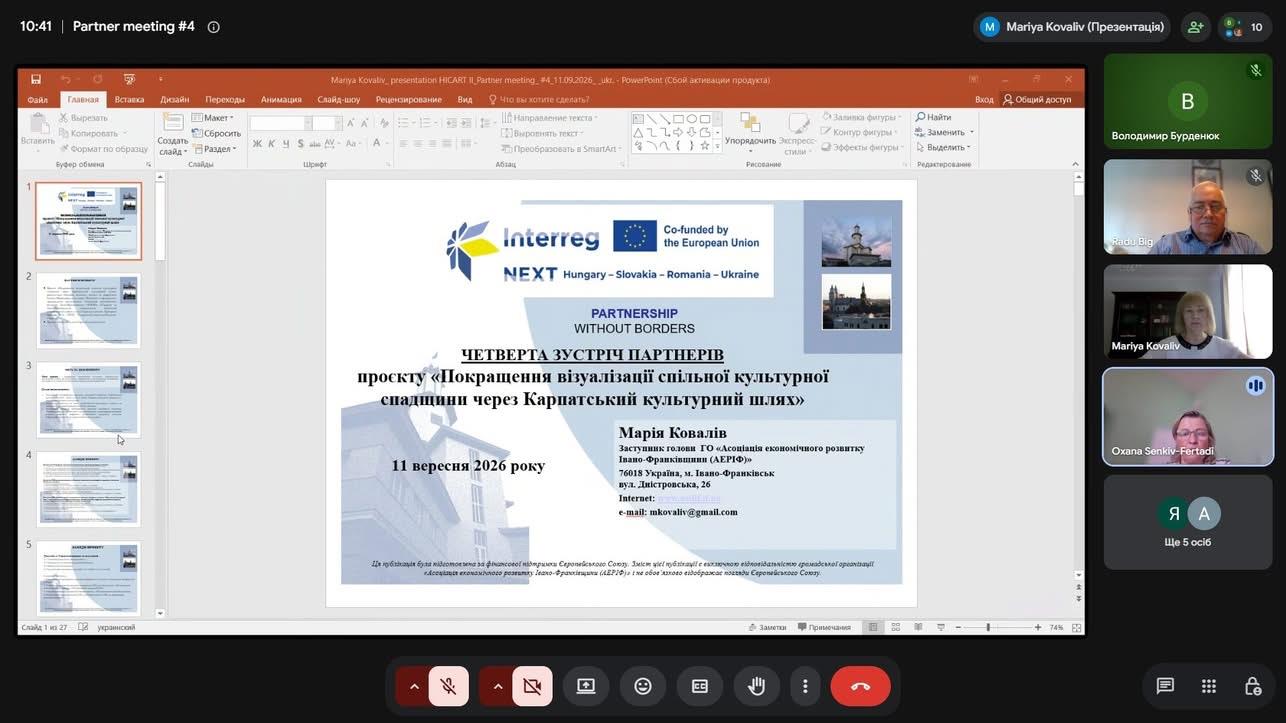Click the PowerPoint Save icon
Screen dimensions: 1286x723
36,80
